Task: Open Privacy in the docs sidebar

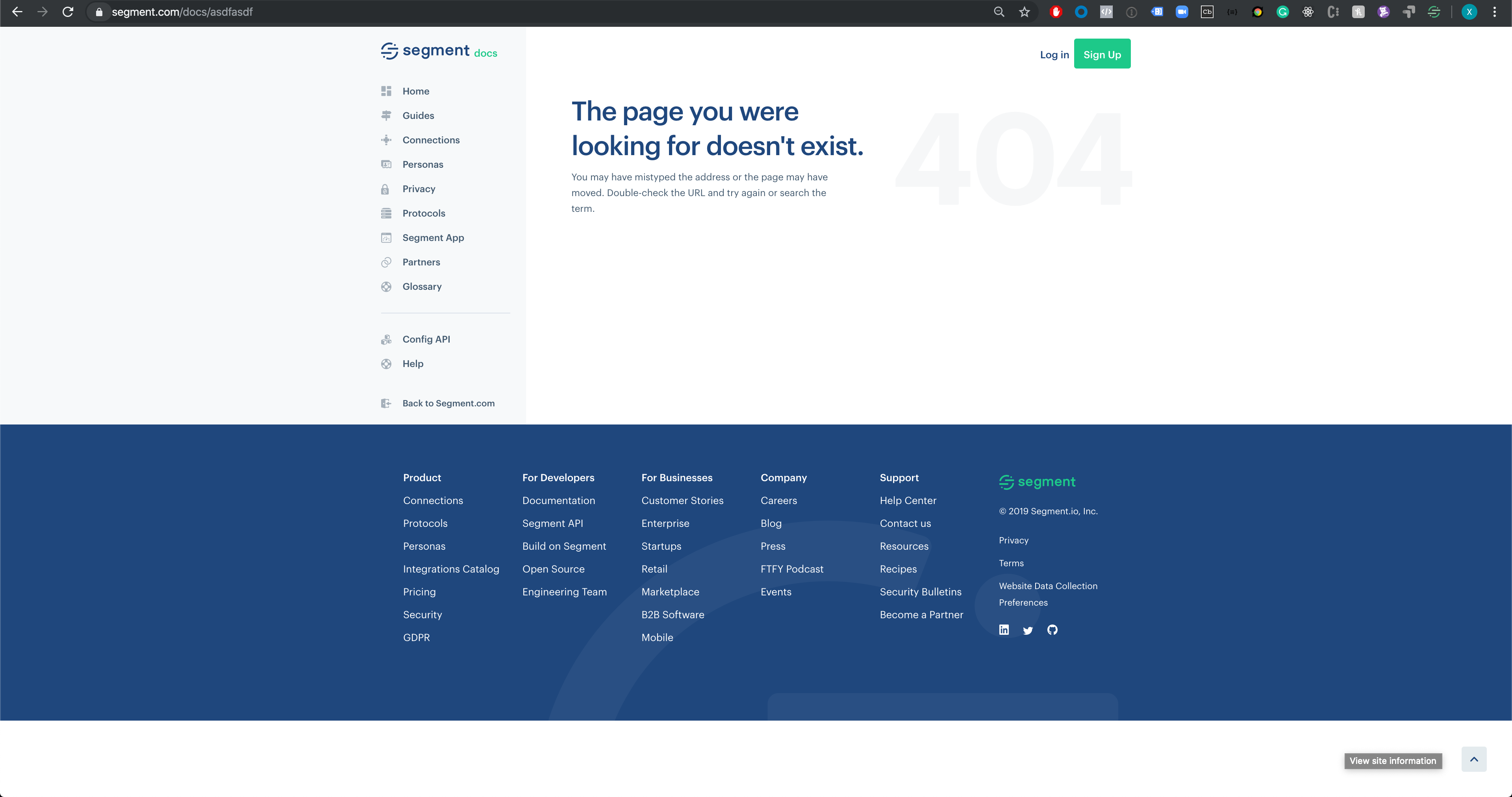Action: click(419, 189)
